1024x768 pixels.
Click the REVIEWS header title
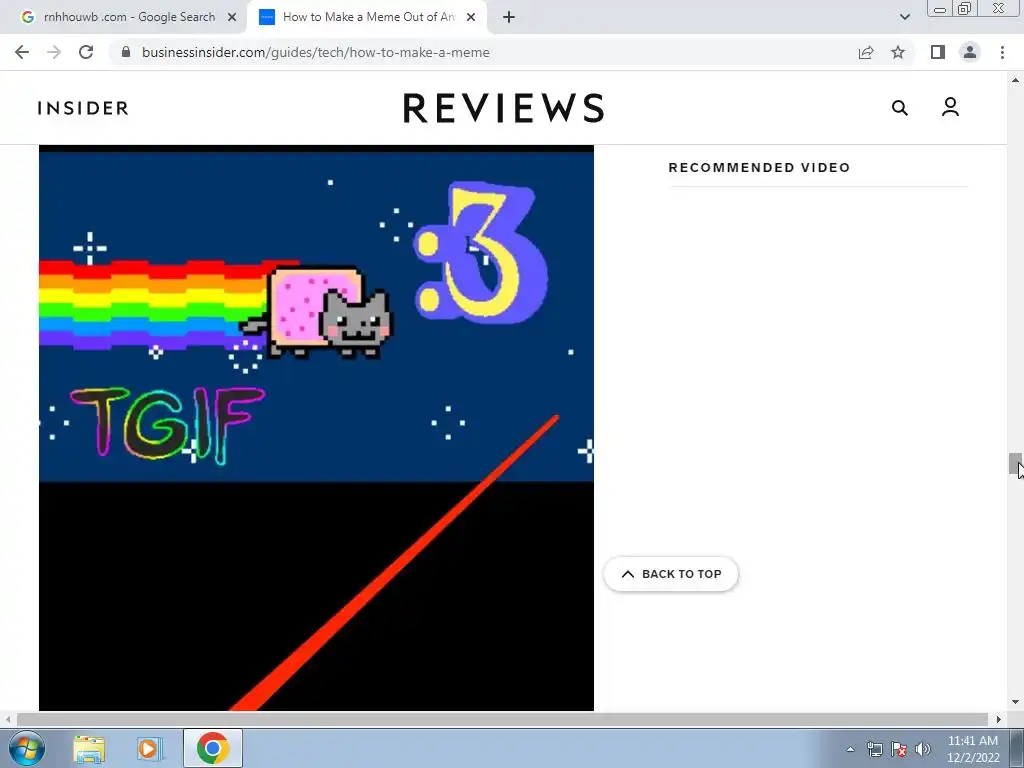pos(503,108)
